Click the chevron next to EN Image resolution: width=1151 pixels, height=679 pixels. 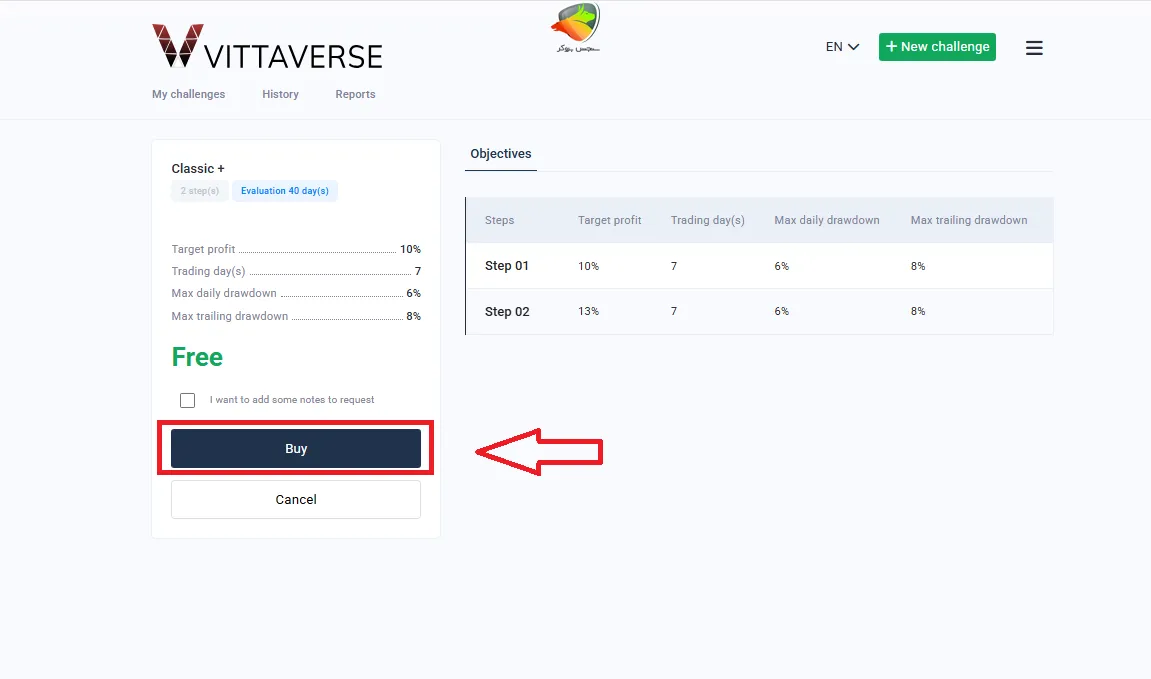click(x=852, y=46)
